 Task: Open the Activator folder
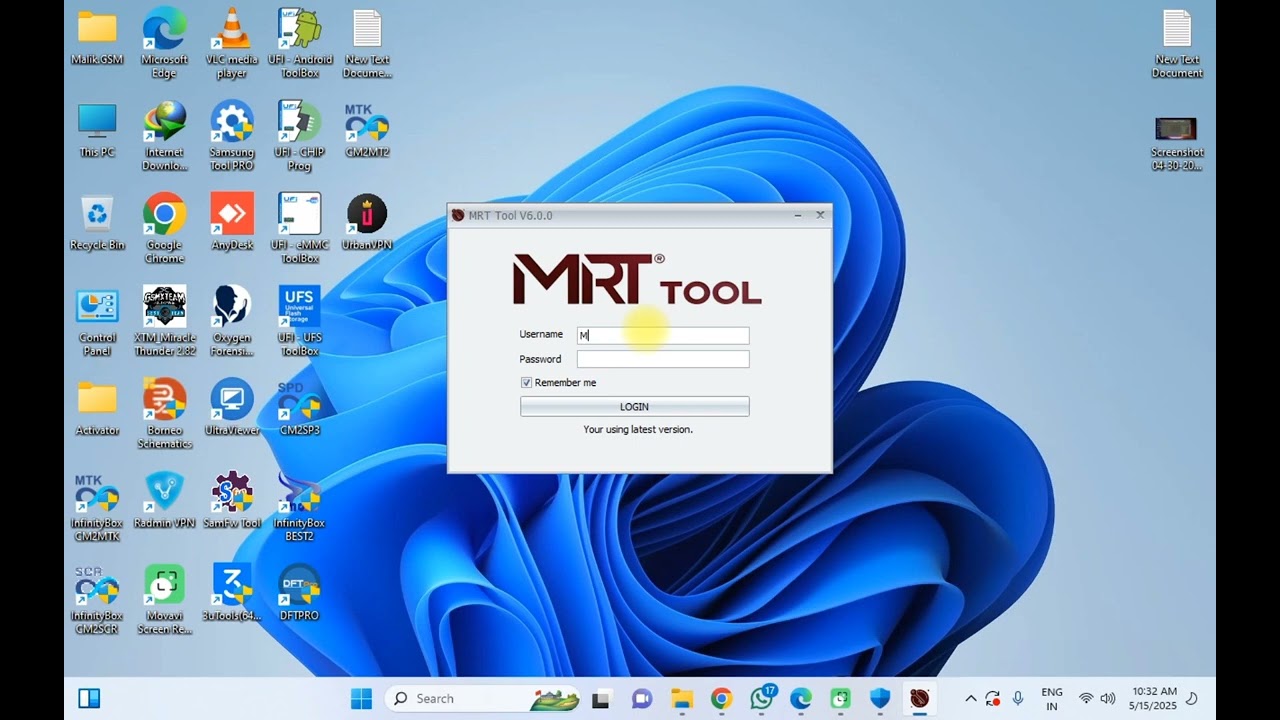pyautogui.click(x=97, y=408)
